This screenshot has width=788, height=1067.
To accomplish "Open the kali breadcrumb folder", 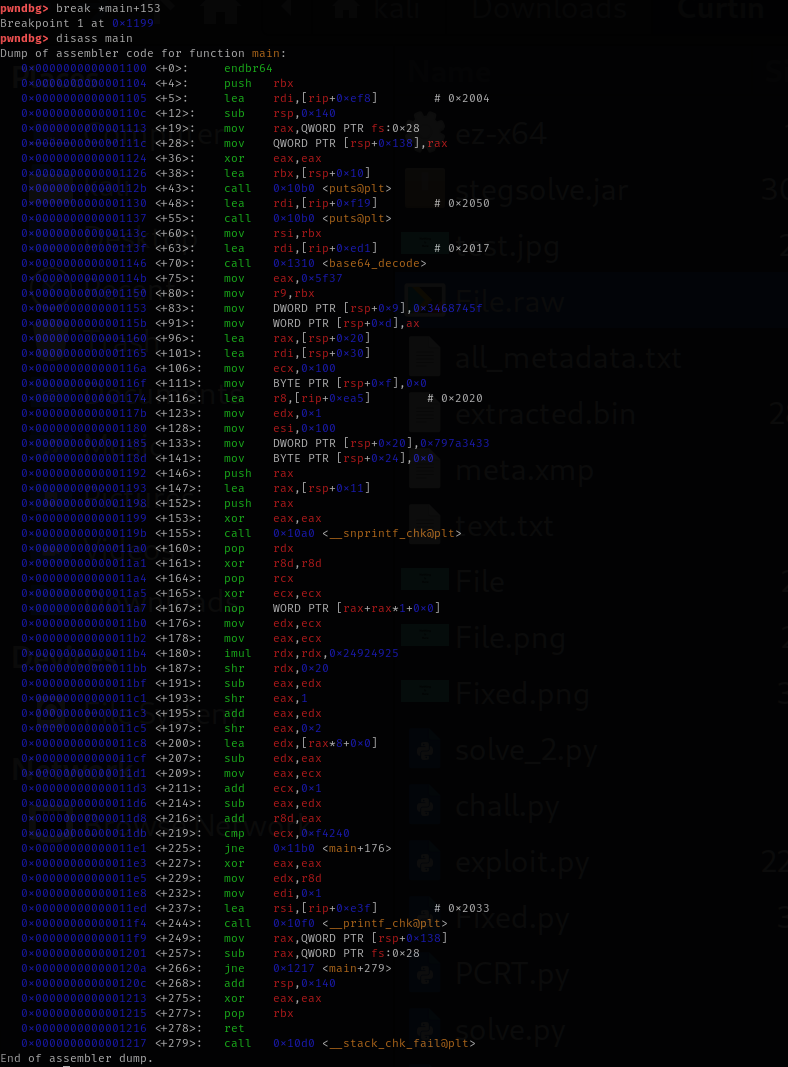I will pos(395,10).
